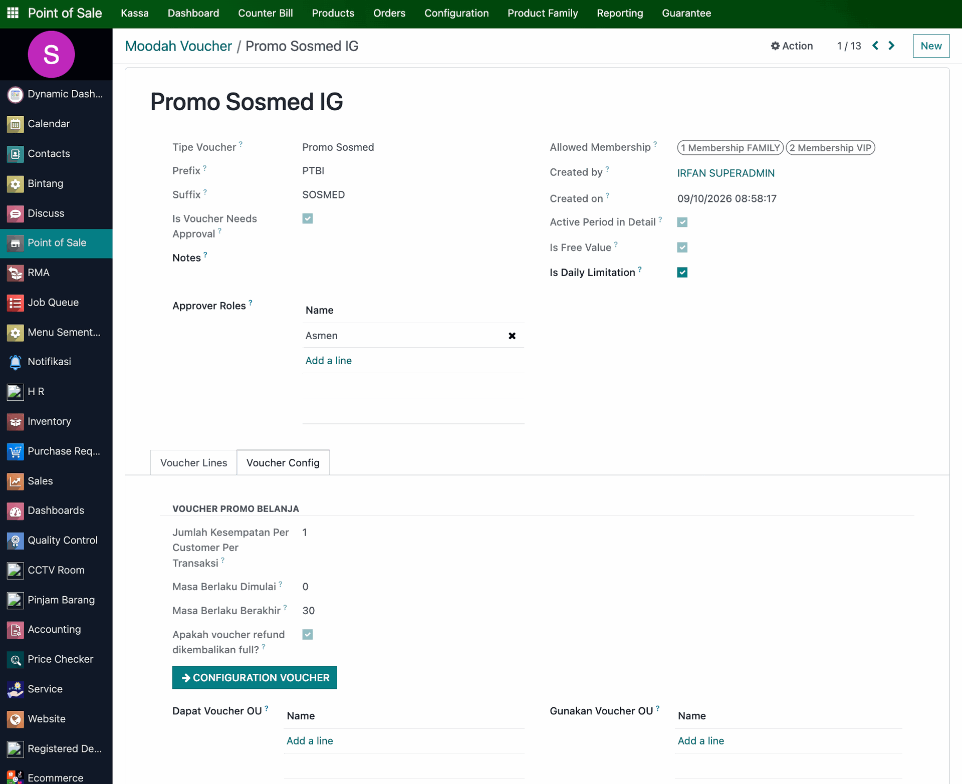962x784 pixels.
Task: Open the IRFAN SUPERADMIN creator link
Action: point(726,173)
